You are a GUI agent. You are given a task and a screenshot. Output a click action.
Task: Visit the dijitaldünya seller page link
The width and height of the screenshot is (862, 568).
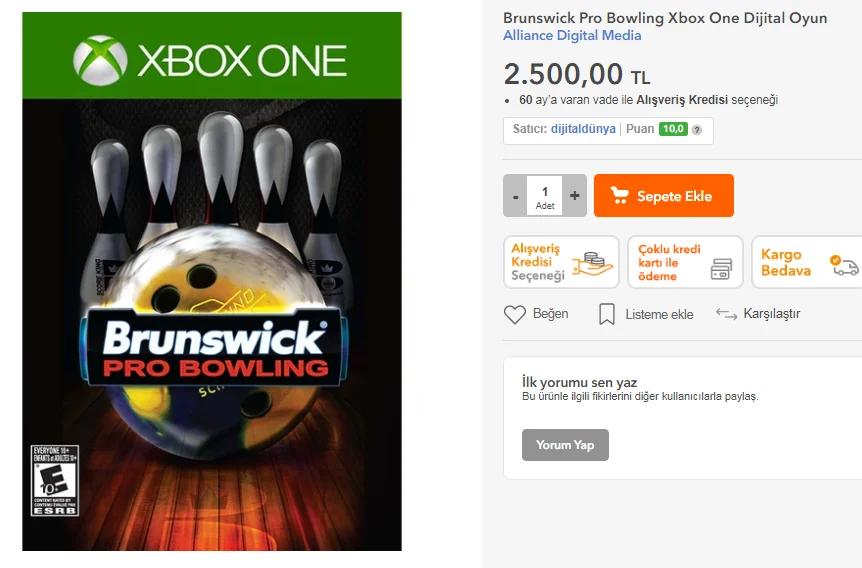pyautogui.click(x=583, y=129)
